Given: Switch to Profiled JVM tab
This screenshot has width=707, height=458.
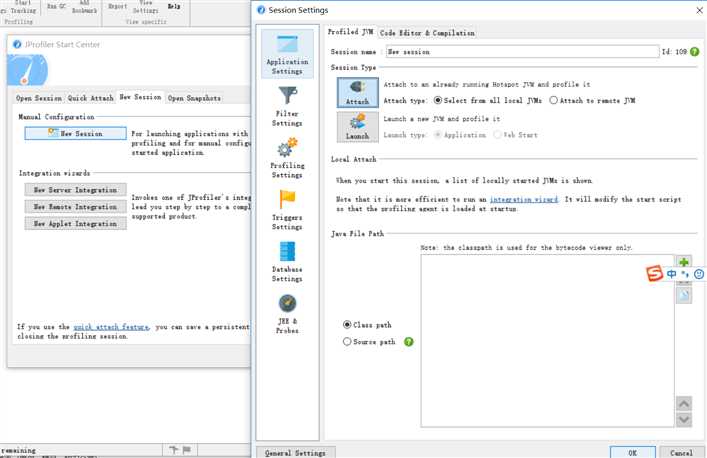Looking at the screenshot, I should tap(350, 32).
